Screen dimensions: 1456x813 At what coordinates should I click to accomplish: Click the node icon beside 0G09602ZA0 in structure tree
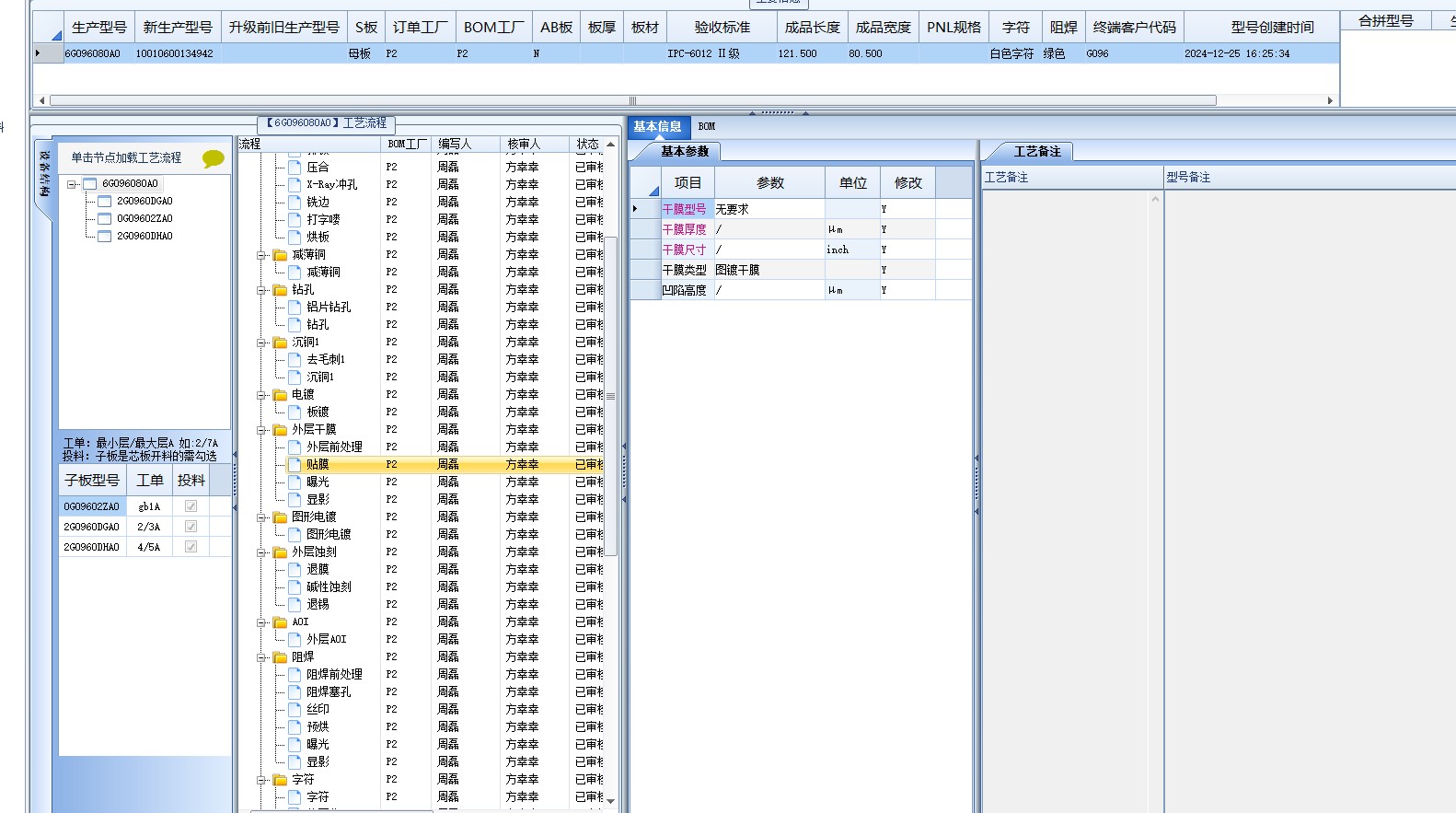pos(105,219)
